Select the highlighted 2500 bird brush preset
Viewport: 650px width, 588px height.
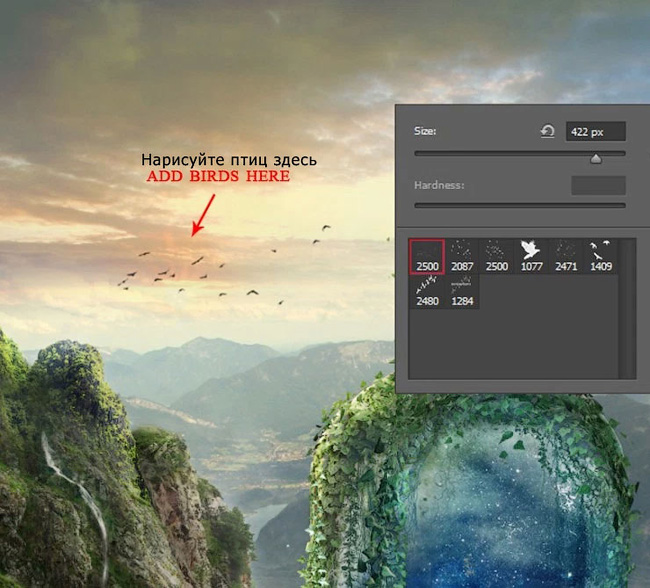pos(427,256)
